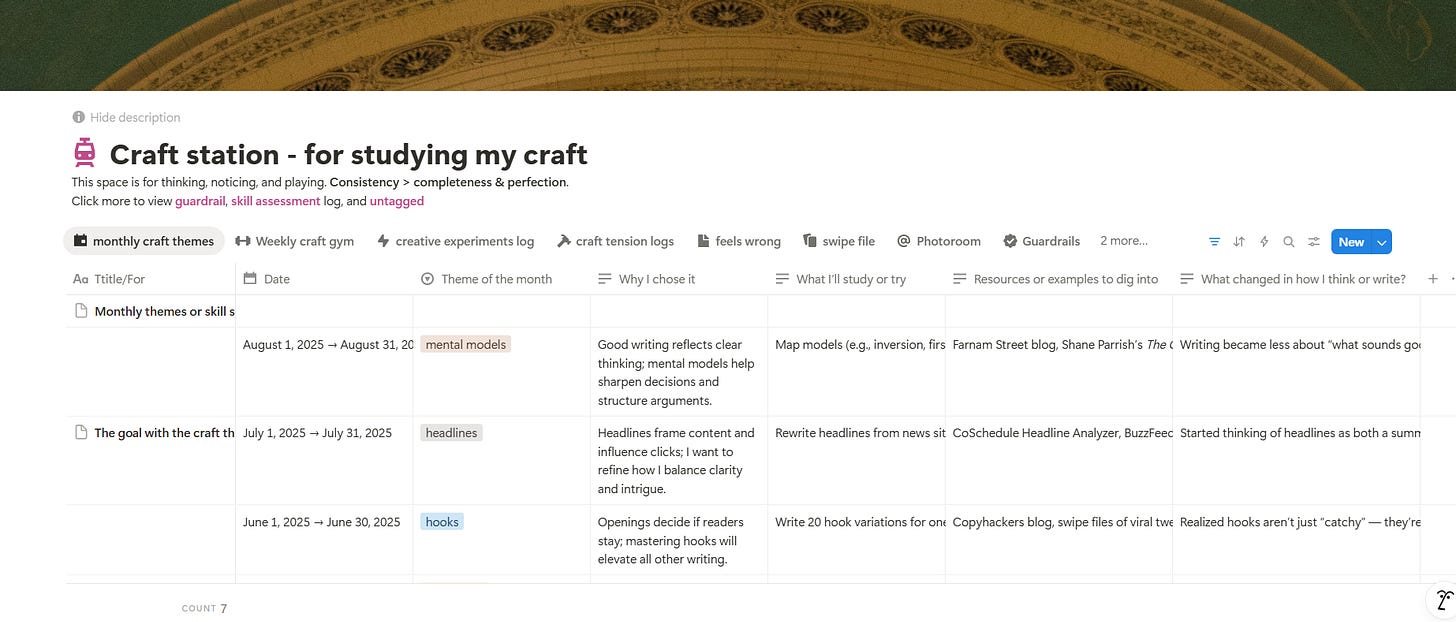Click the calendar icon in Date header
Screen dimensions: 1456x622
pos(250,279)
